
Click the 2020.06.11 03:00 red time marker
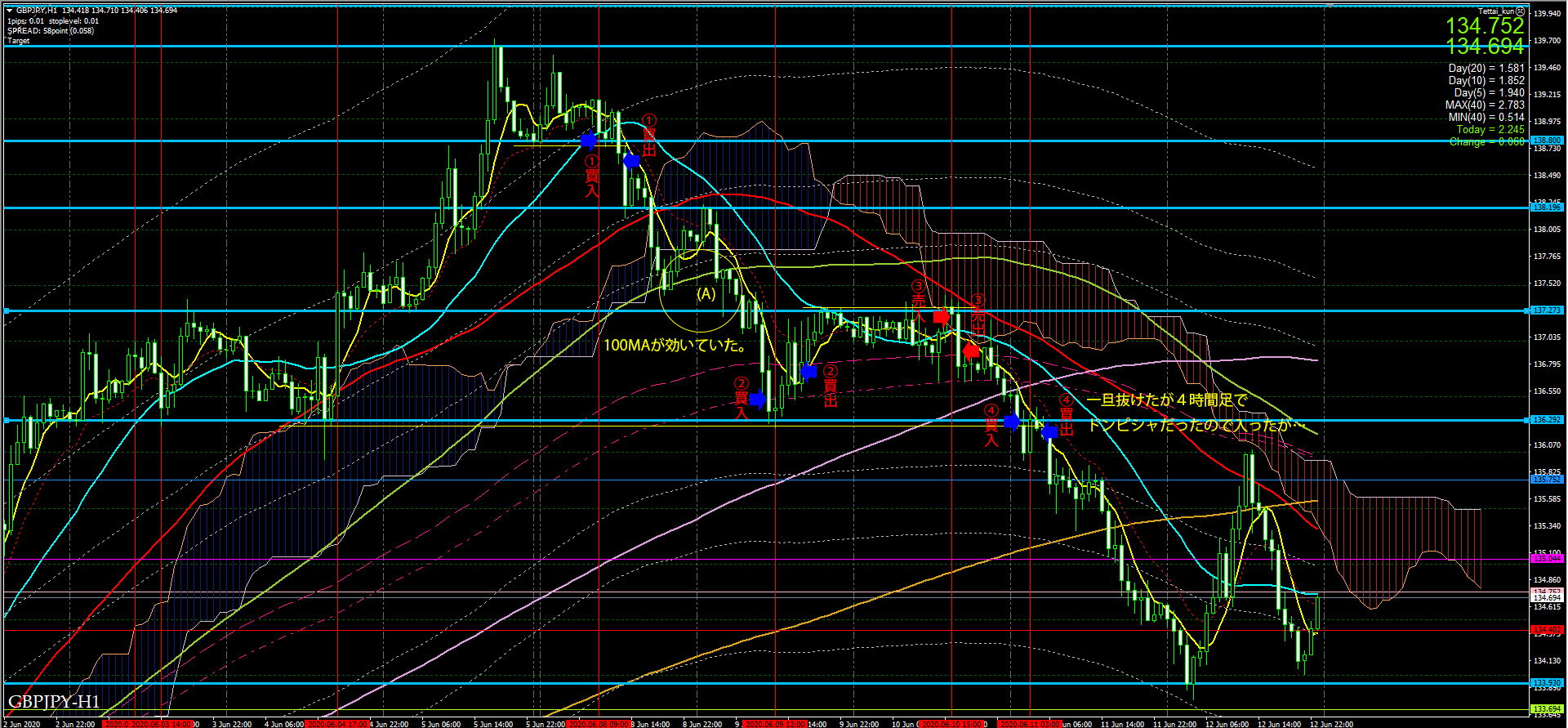coord(1031,724)
